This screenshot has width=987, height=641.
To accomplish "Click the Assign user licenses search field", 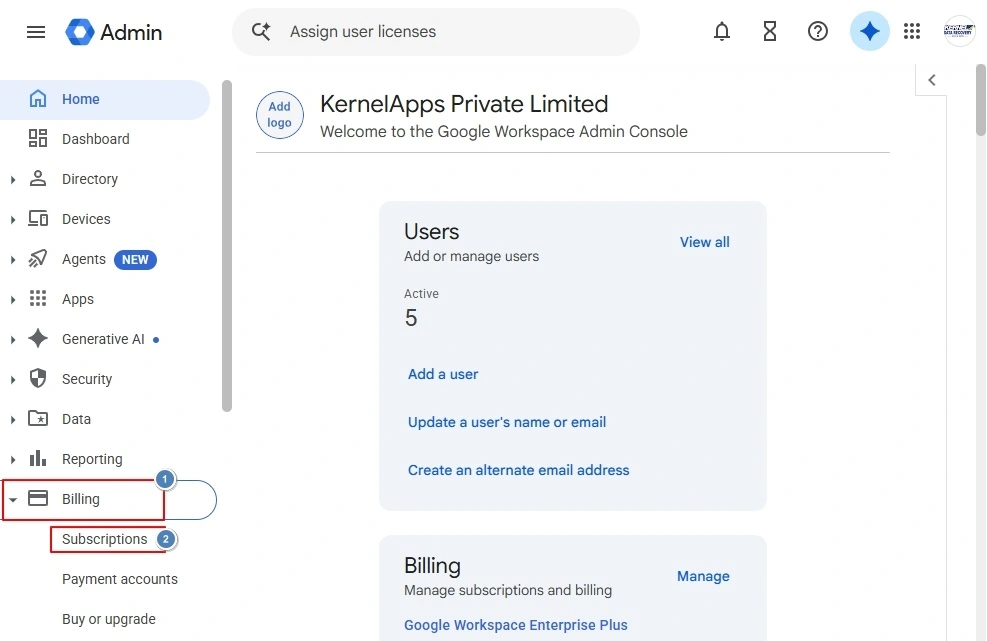I will tap(436, 31).
